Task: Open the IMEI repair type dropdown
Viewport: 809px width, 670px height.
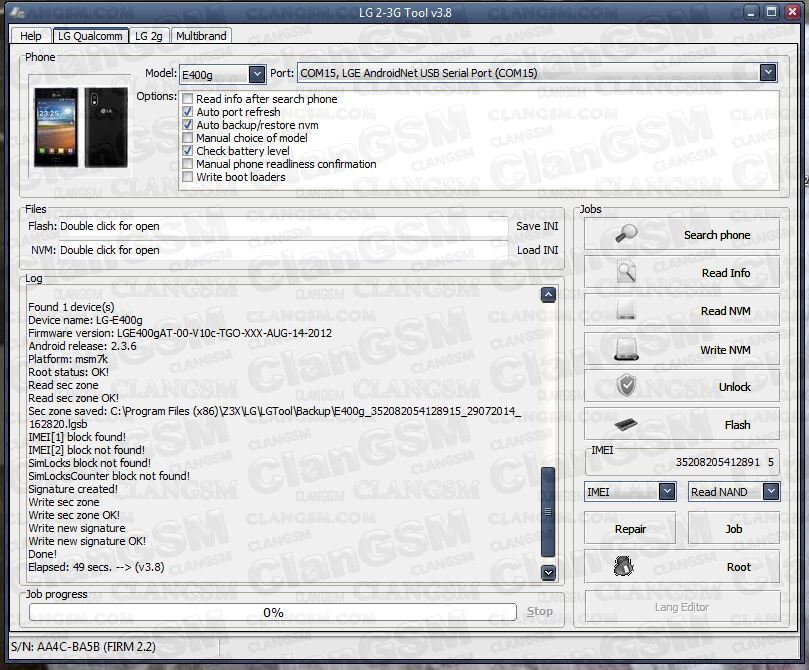Action: point(667,492)
